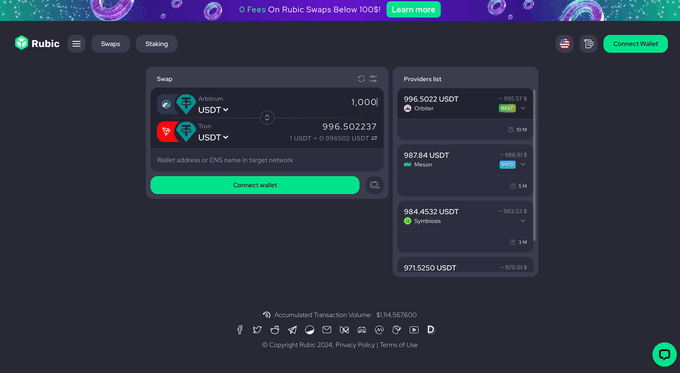Image resolution: width=680 pixels, height=373 pixels.
Task: Click the INFO badge on the Meson offer
Action: click(507, 165)
